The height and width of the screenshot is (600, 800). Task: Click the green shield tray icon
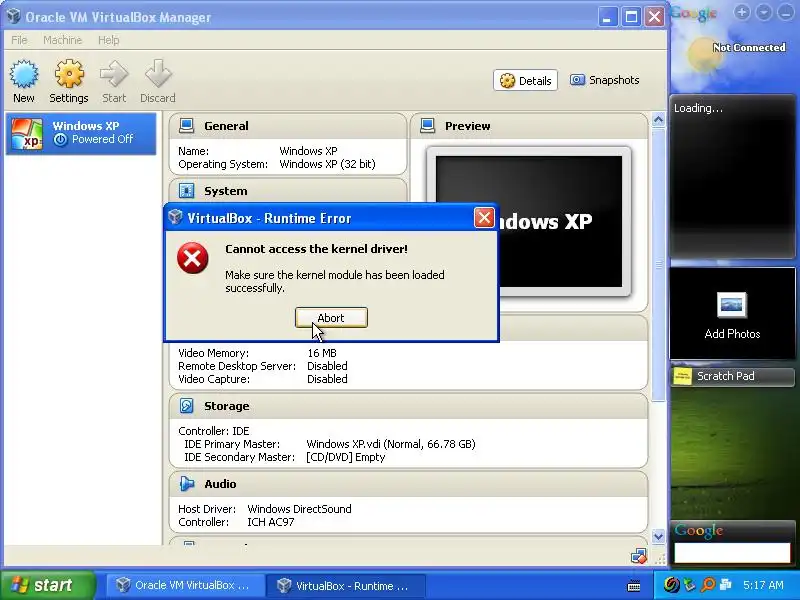point(690,585)
